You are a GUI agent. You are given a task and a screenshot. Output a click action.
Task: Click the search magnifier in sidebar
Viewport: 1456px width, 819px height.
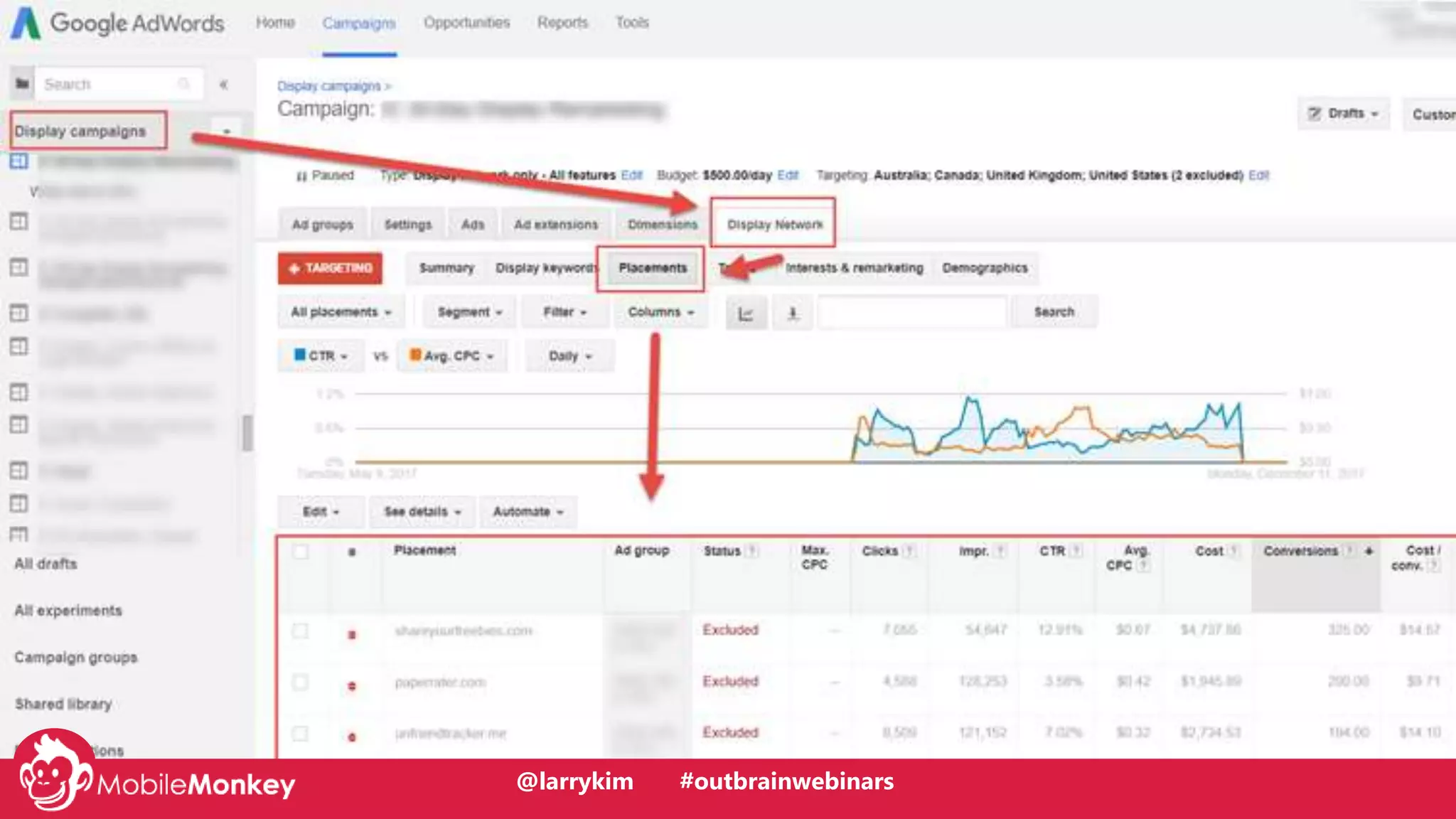183,84
